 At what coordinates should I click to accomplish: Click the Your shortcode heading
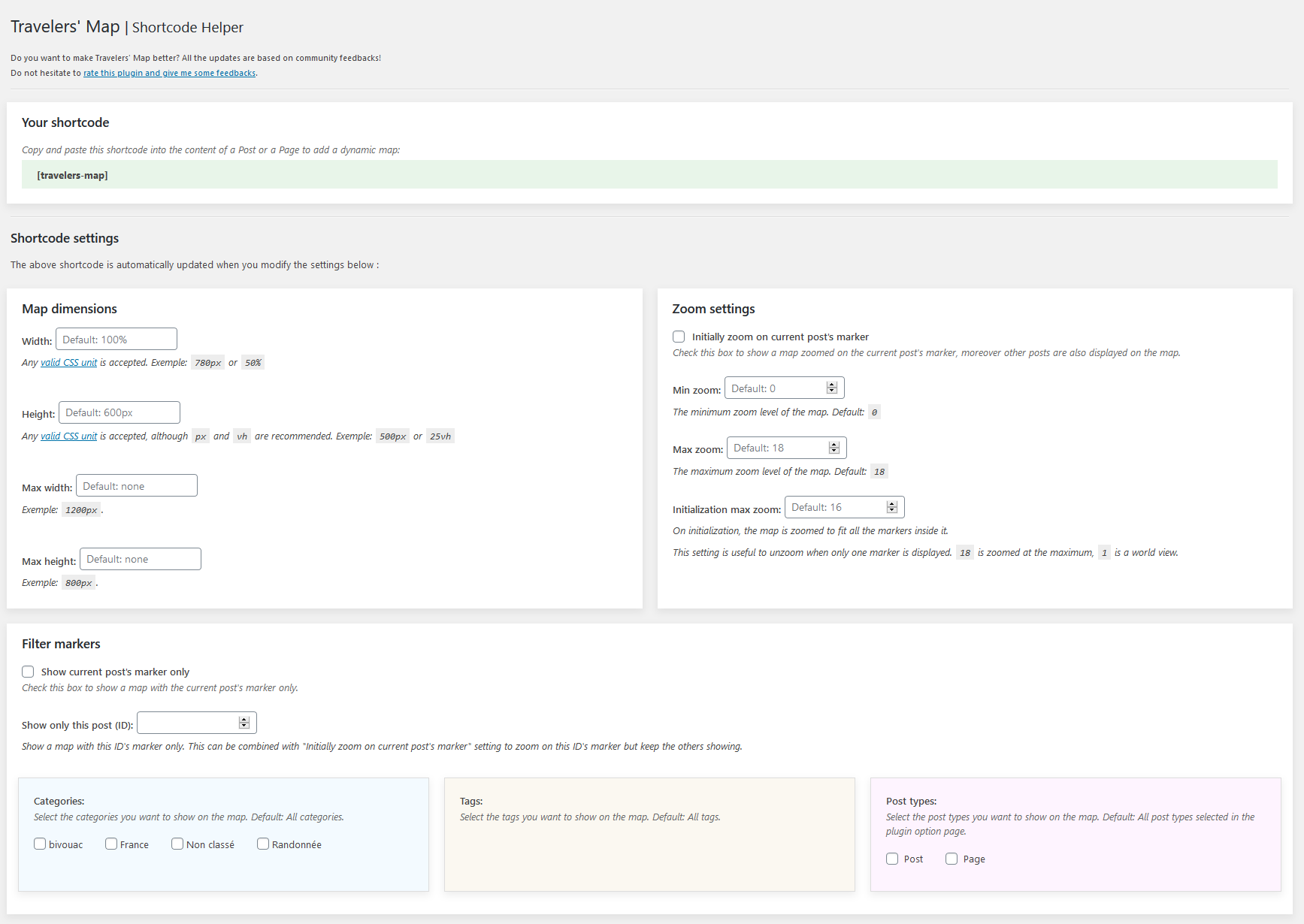click(x=65, y=122)
